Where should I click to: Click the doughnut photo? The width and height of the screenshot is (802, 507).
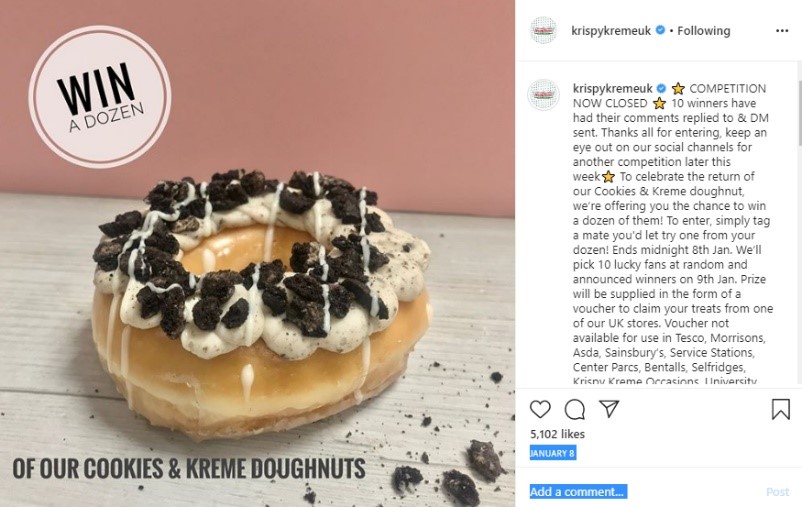tap(257, 253)
